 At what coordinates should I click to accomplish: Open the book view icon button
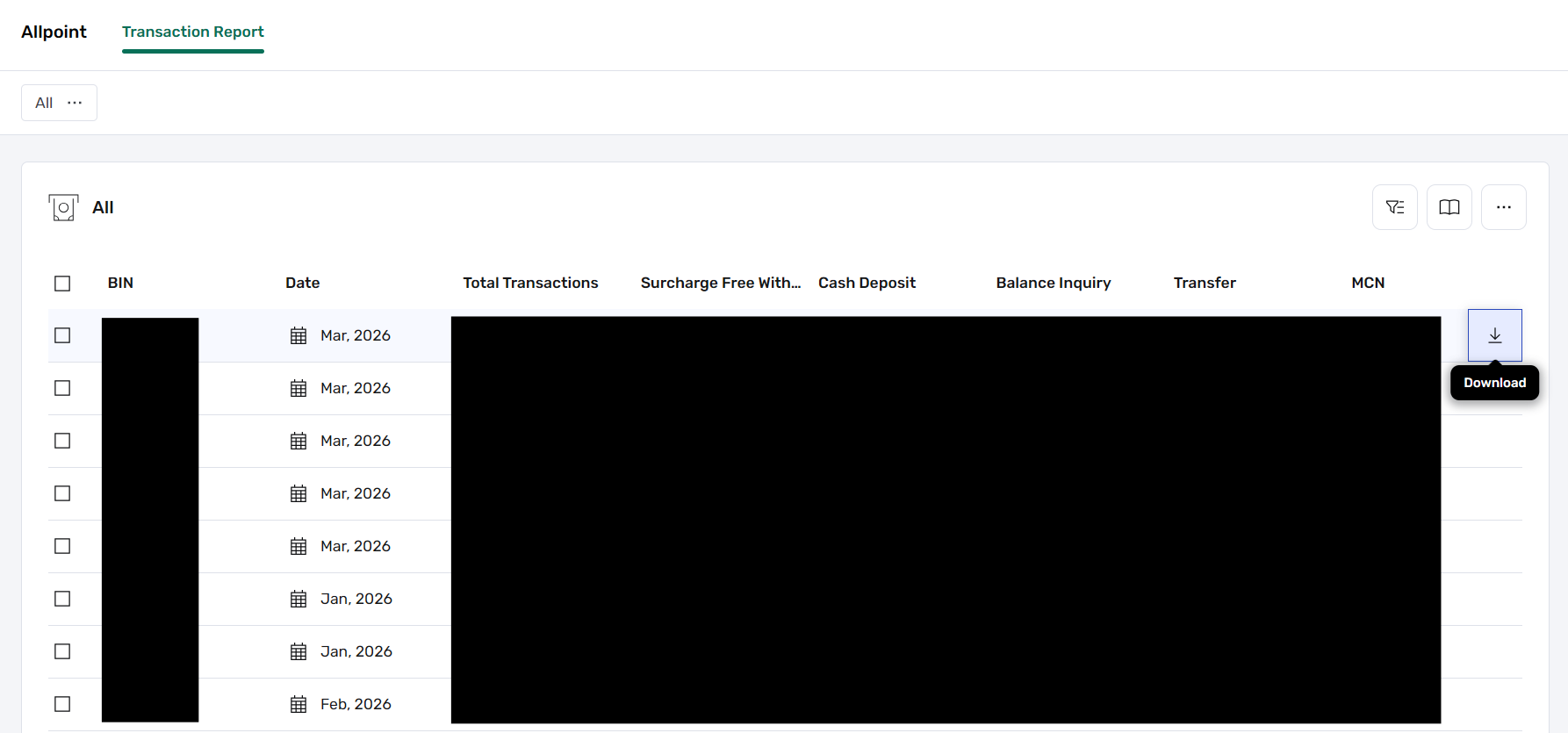coord(1449,207)
